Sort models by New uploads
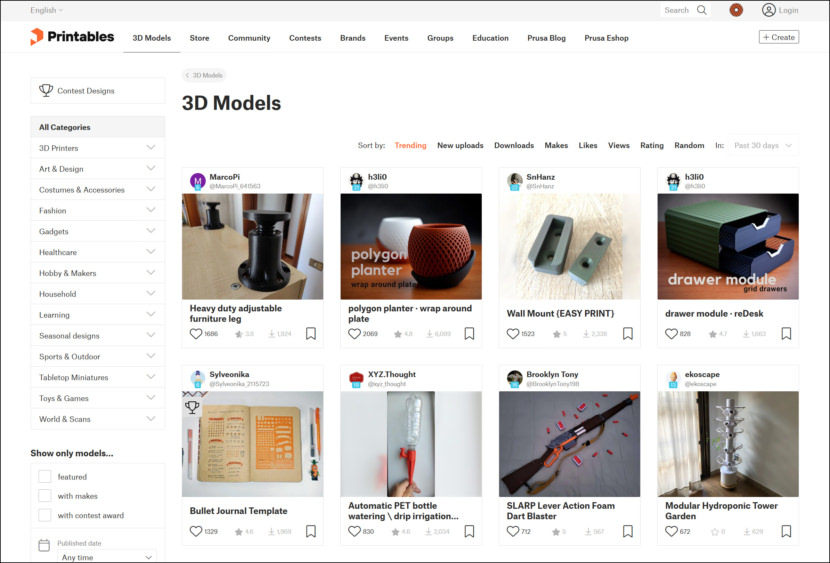 (460, 146)
